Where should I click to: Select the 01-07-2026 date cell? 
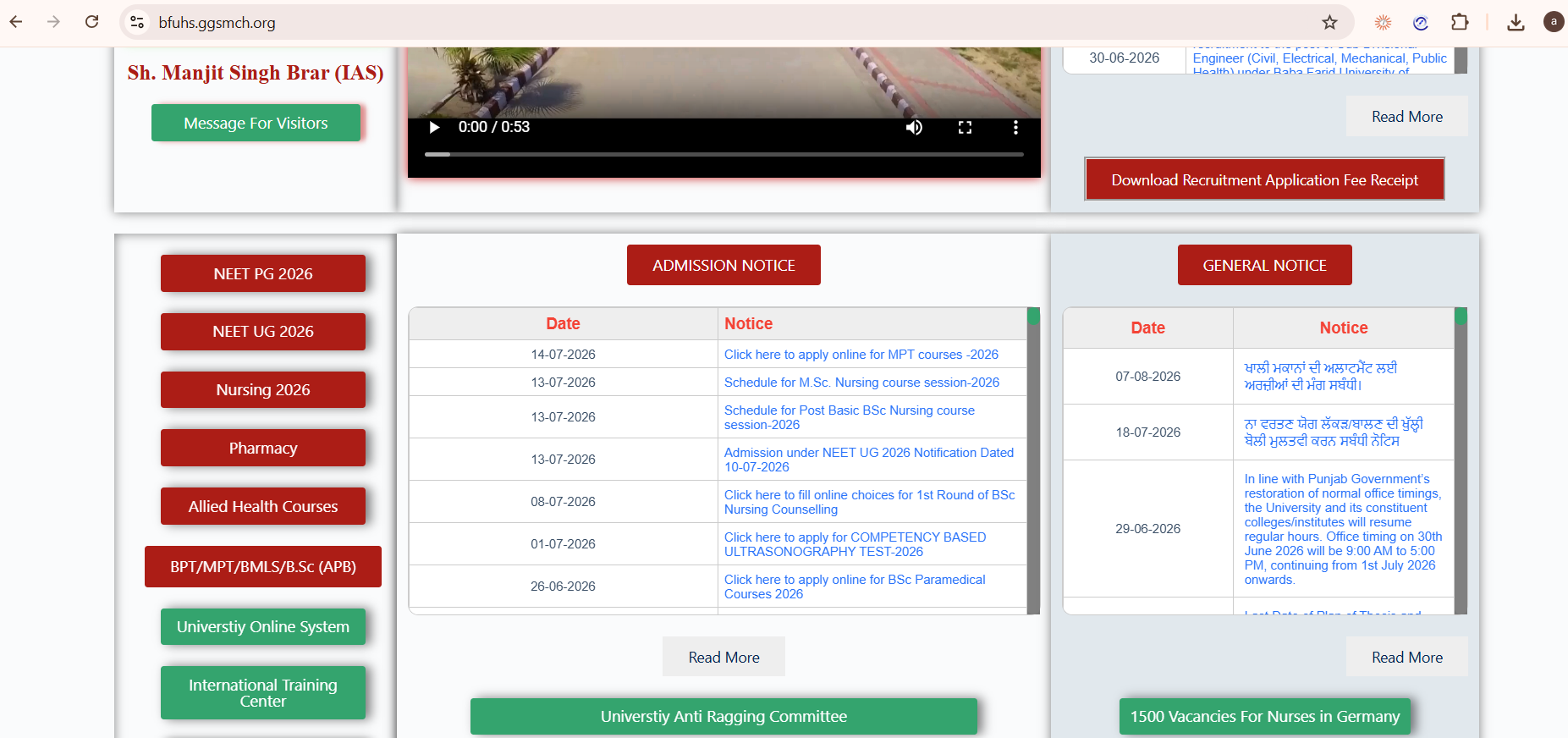tap(563, 544)
